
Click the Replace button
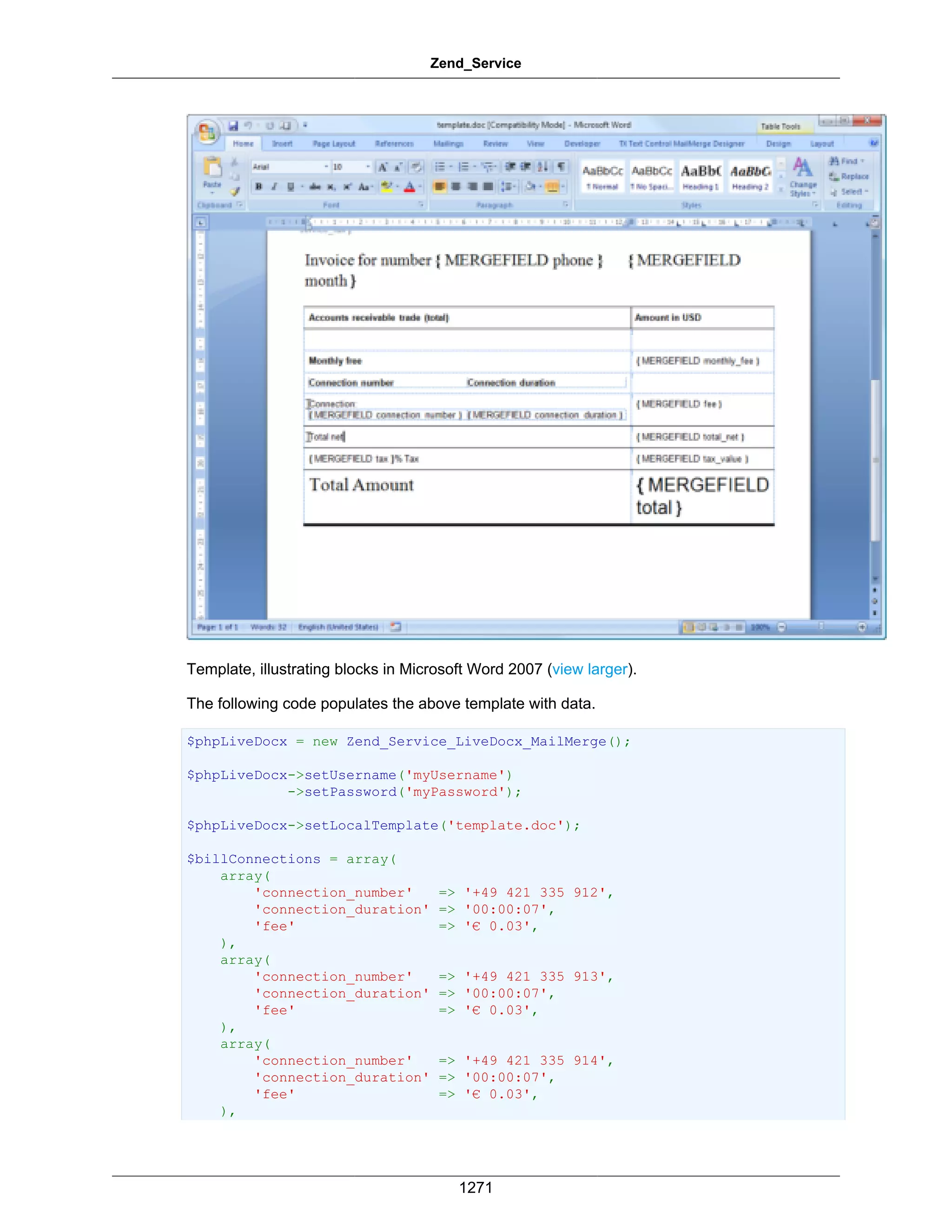point(848,177)
